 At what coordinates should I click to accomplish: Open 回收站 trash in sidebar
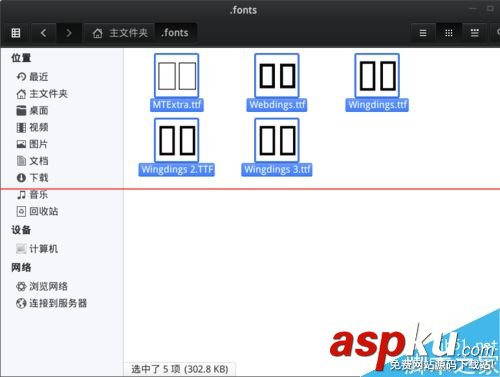(x=37, y=211)
